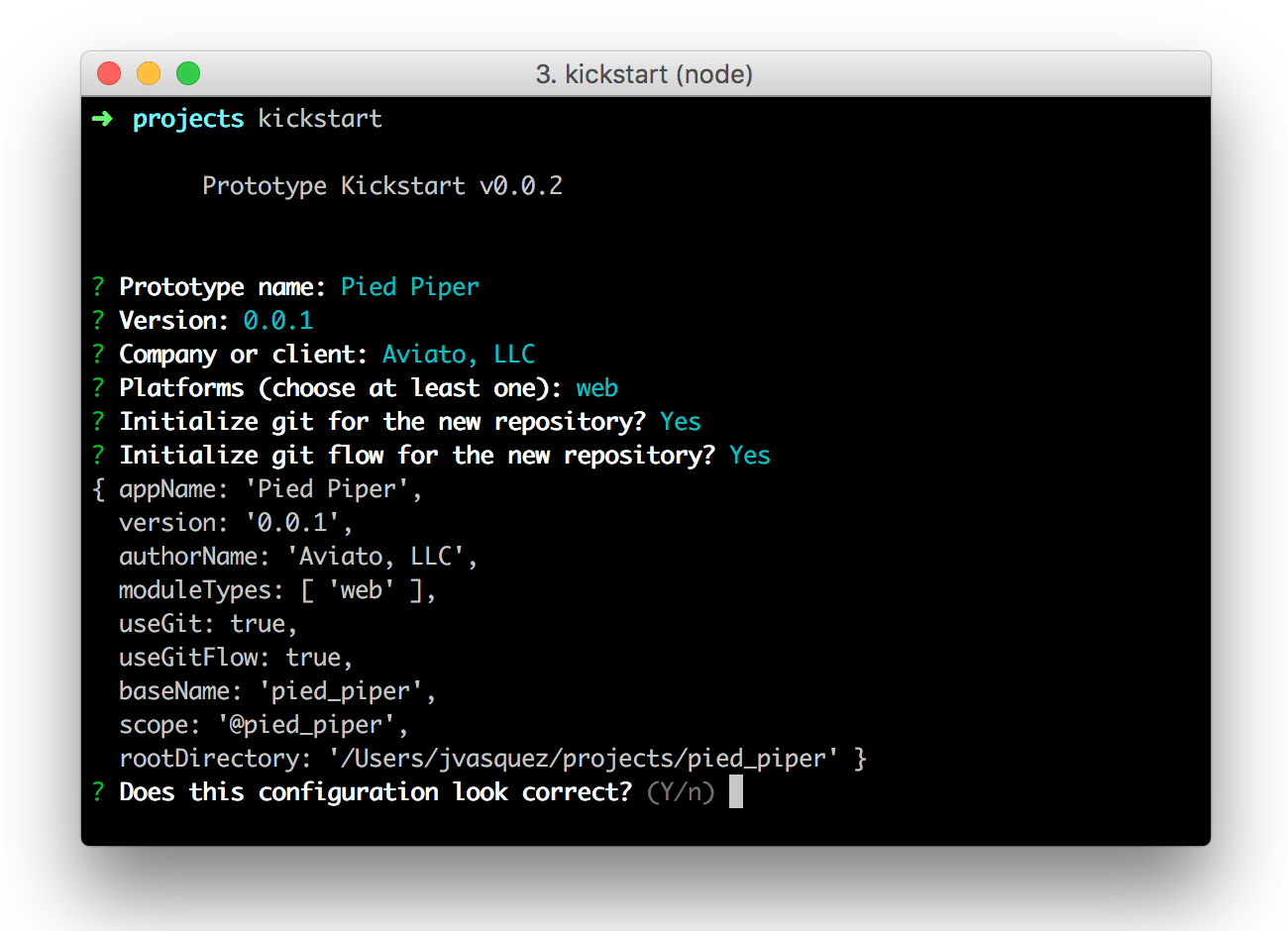Select the question mark near Platforms prompt
Screen dimensions: 1288x931
tap(96, 387)
